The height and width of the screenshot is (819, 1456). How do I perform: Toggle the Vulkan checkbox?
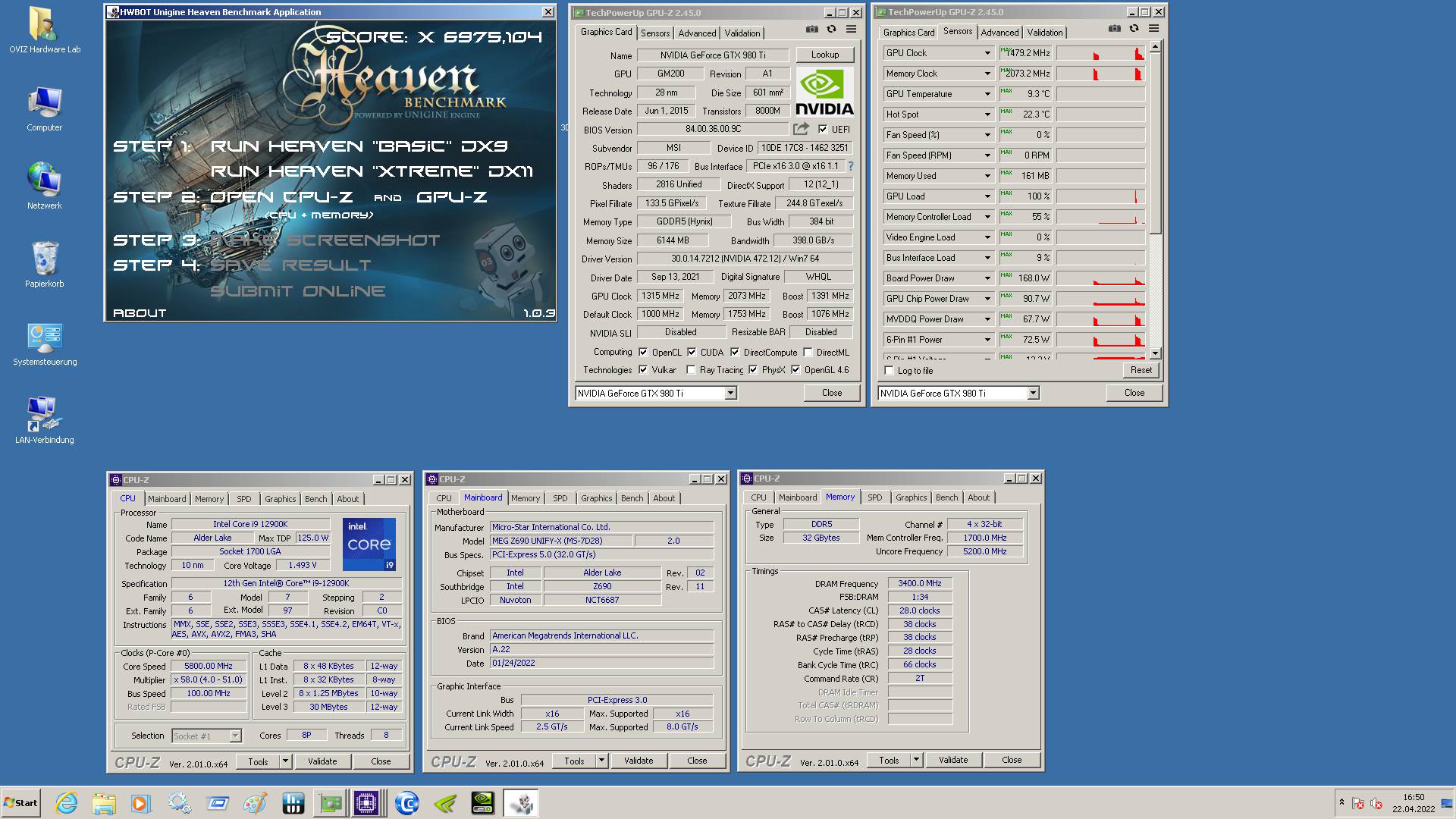pyautogui.click(x=643, y=369)
